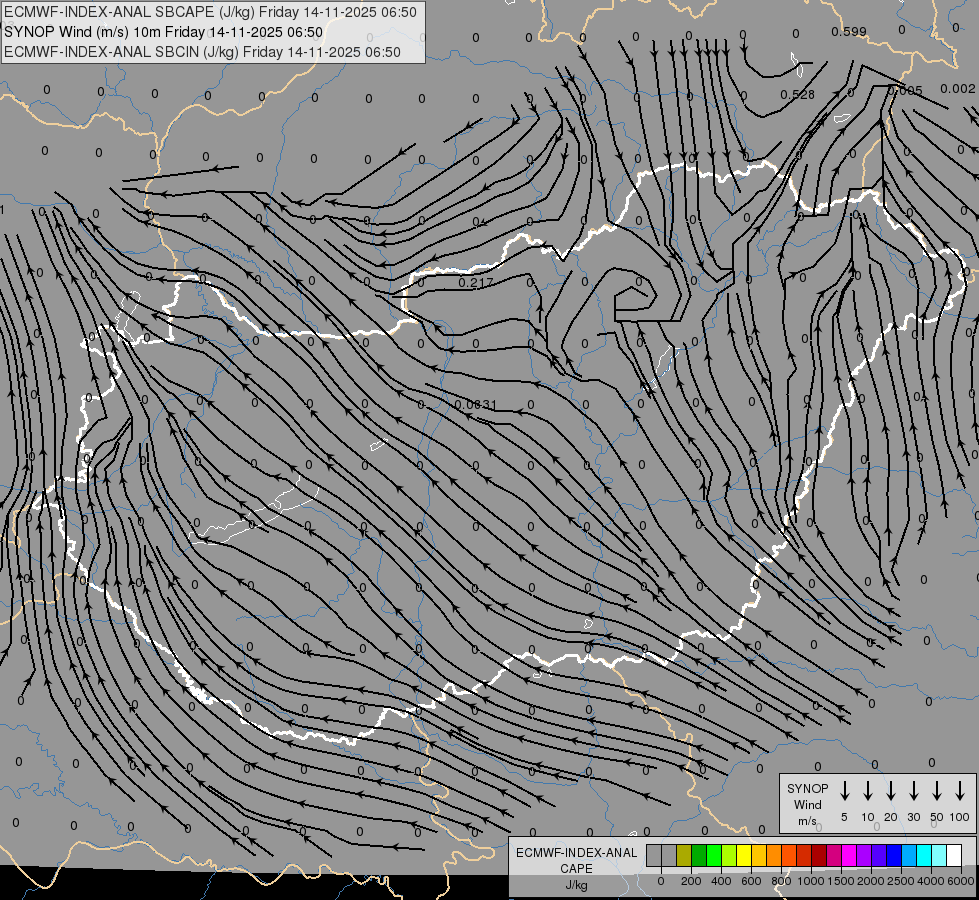Click the 4000 tick on CAPE scale
Viewport: 979px width, 900px height.
[x=931, y=881]
